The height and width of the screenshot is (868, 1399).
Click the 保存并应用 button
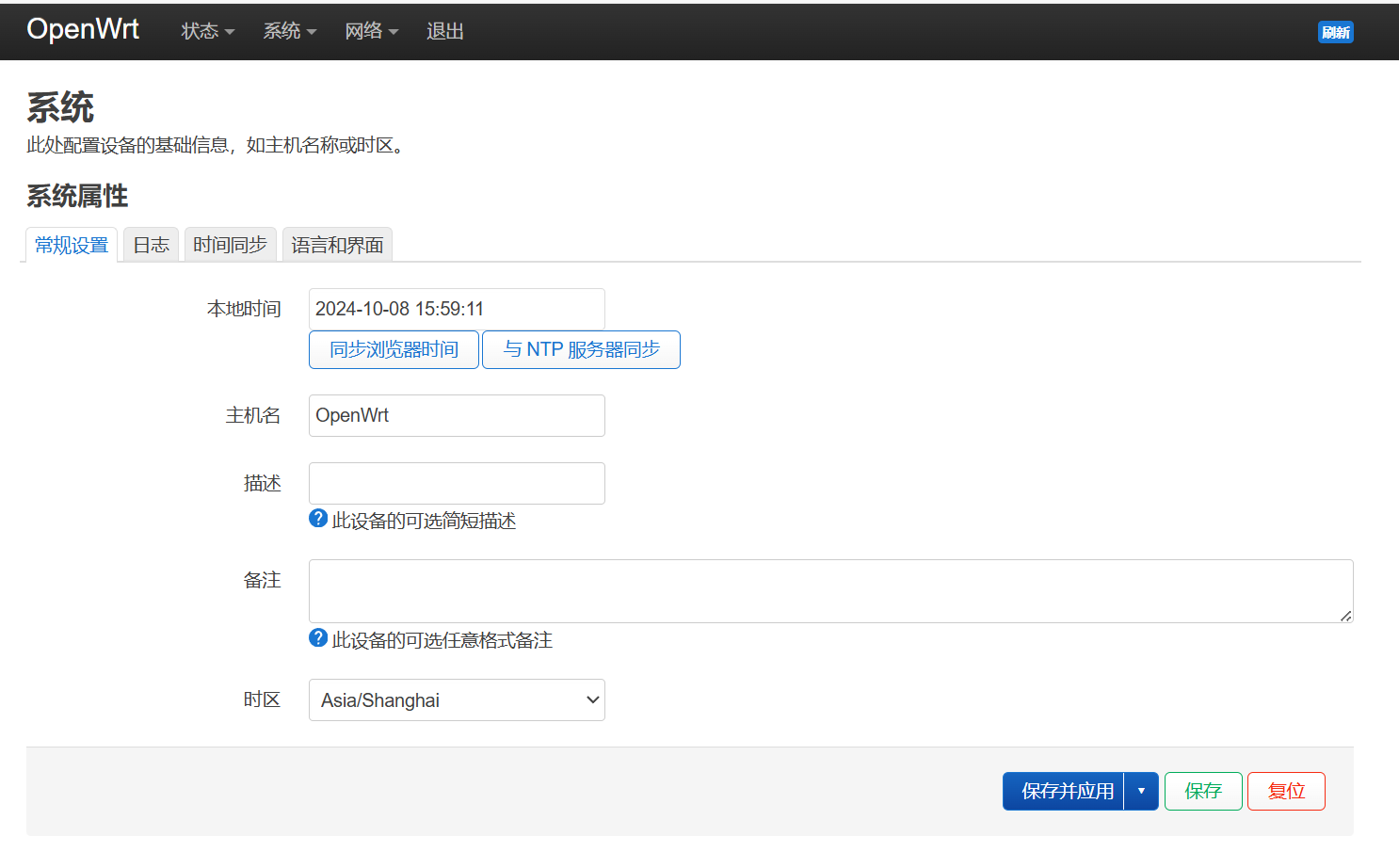1064,791
